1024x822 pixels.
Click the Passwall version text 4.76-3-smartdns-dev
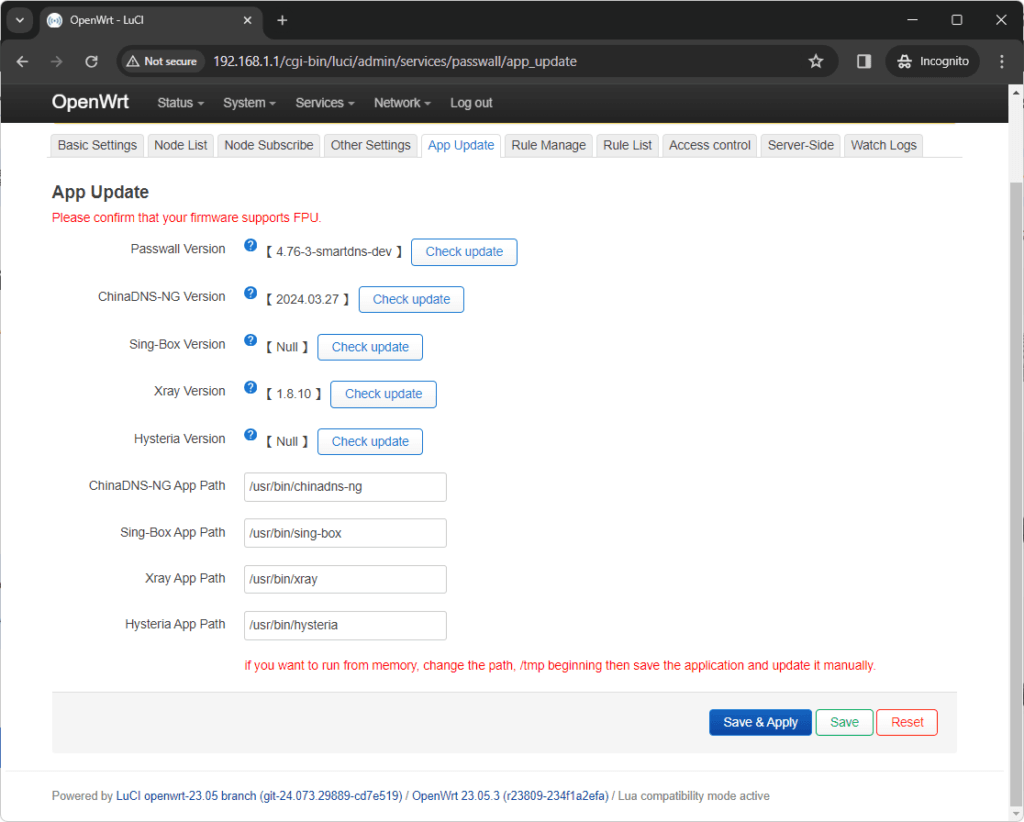(334, 252)
